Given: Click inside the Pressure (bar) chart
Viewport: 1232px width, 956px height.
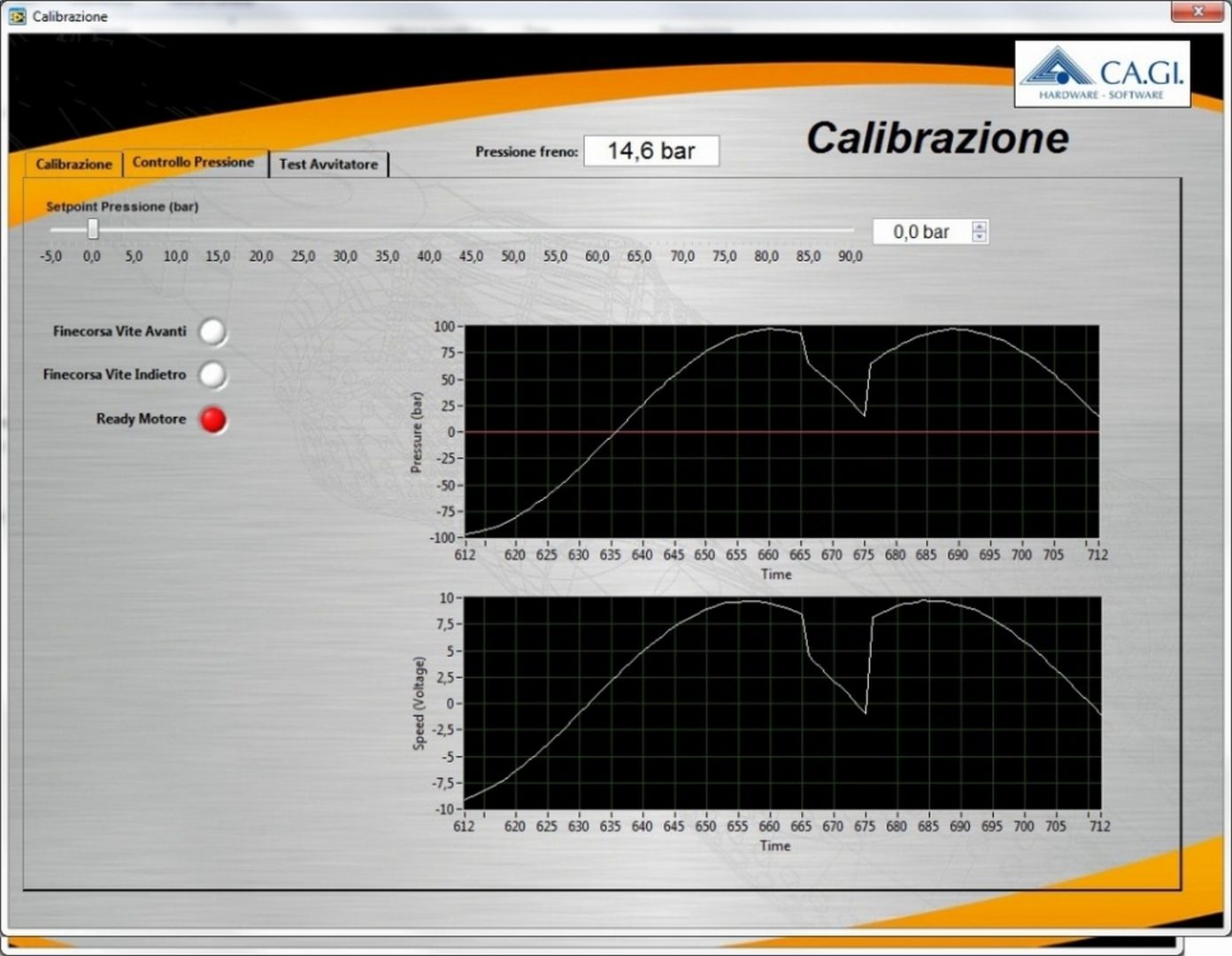Looking at the screenshot, I should point(782,431).
